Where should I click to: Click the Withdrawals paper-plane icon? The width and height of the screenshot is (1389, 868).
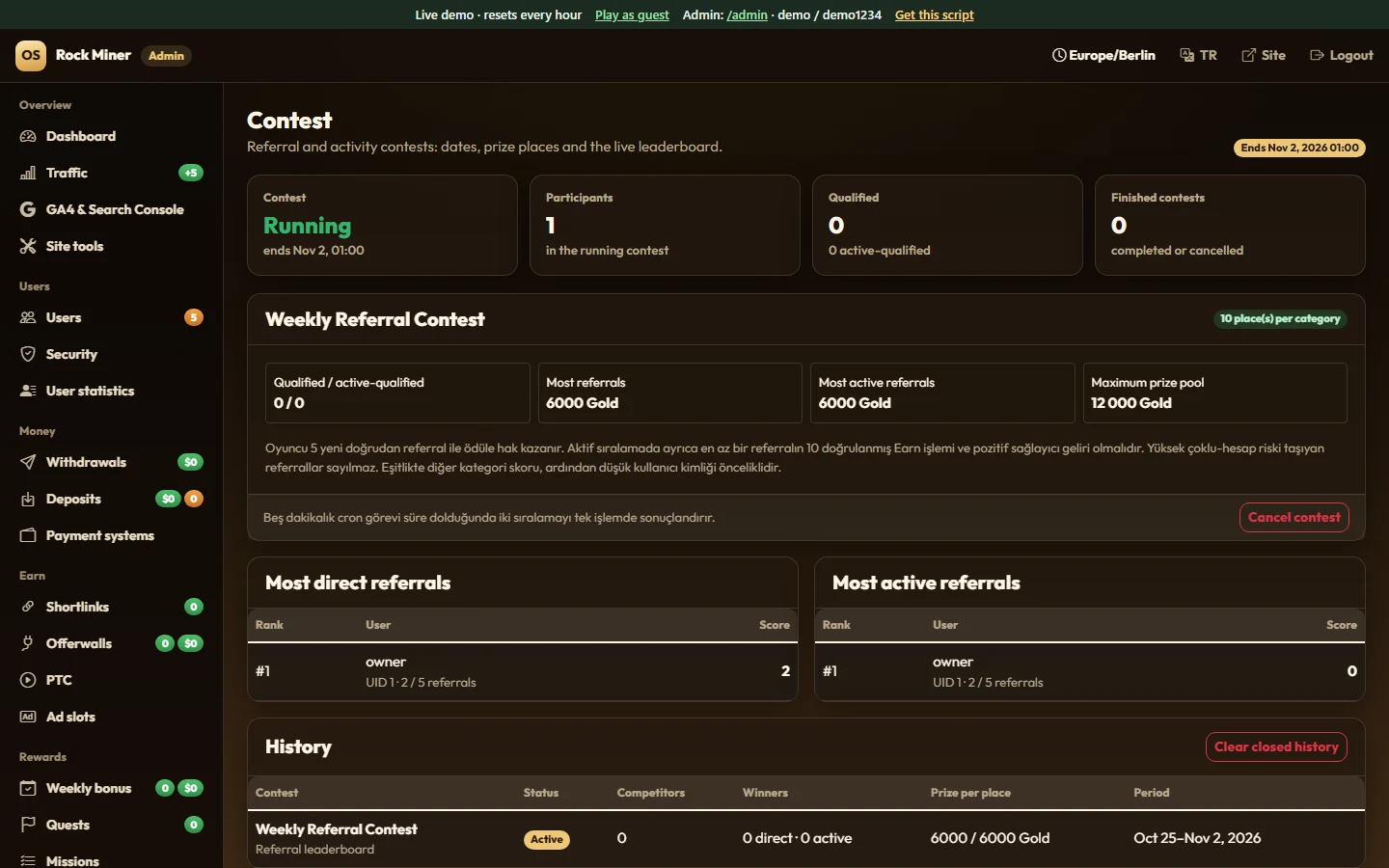(x=28, y=462)
